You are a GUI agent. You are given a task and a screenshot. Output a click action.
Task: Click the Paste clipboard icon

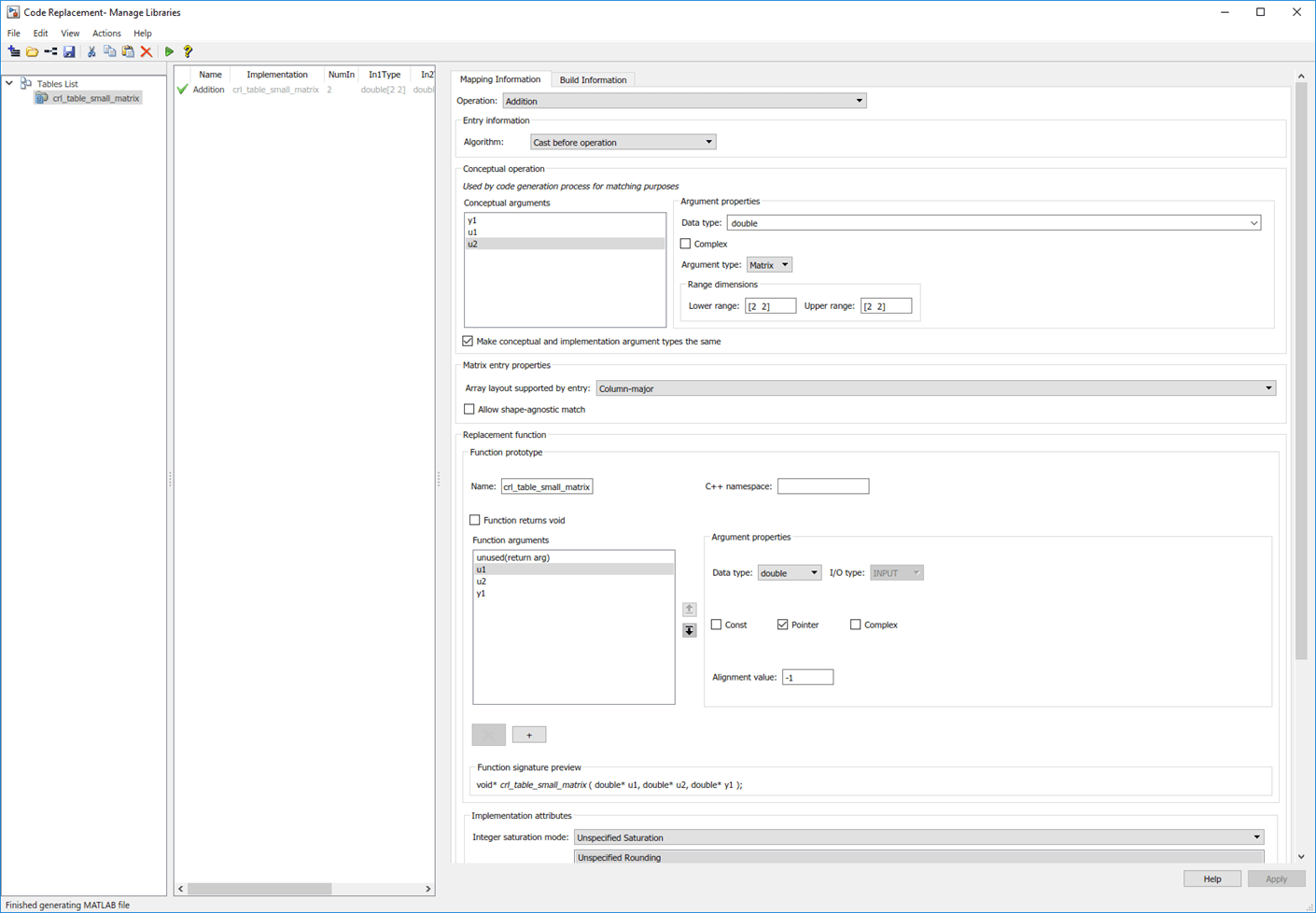click(128, 52)
